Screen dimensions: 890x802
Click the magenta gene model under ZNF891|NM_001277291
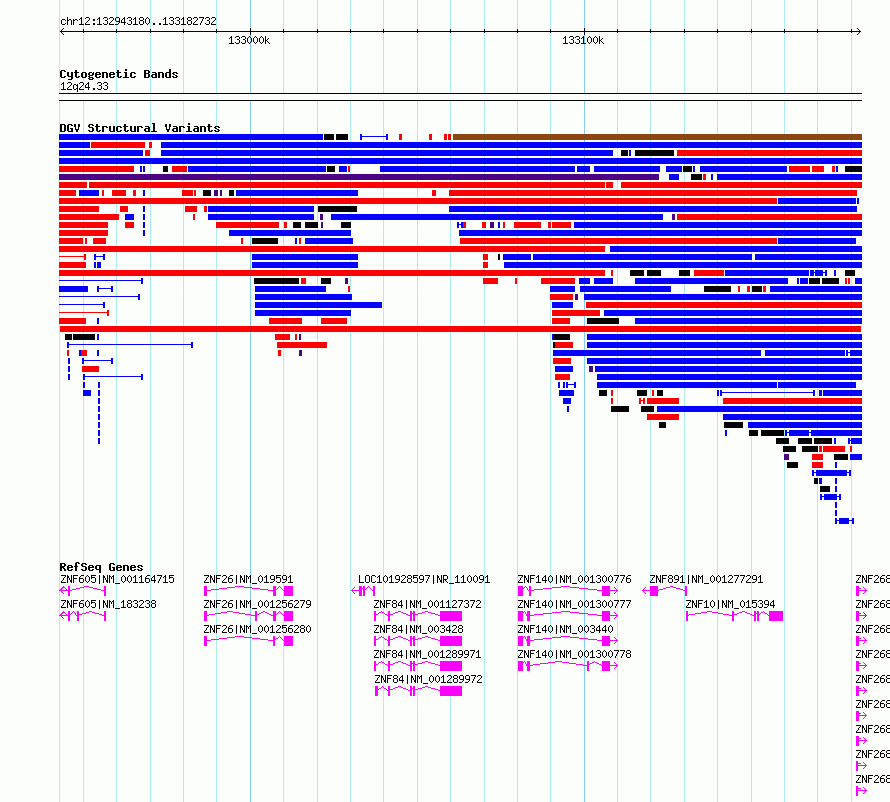[665, 591]
